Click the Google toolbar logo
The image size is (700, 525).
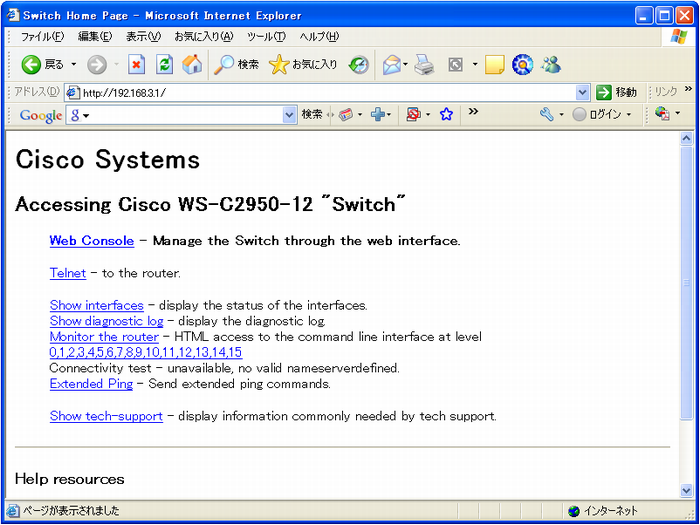41,116
